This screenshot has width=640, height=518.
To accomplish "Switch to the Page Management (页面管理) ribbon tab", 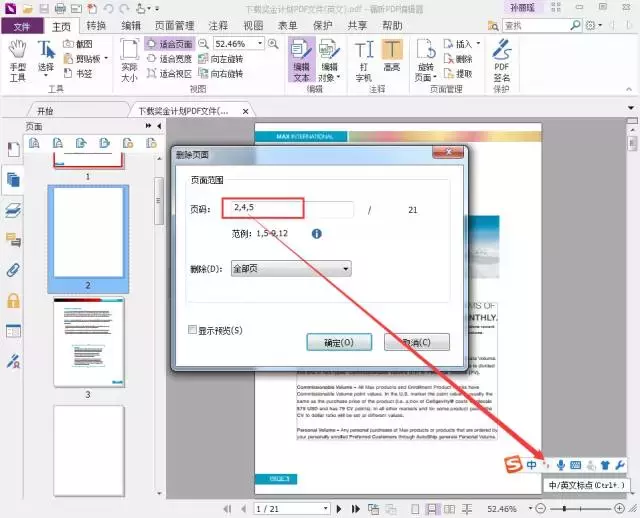I will click(x=175, y=26).
